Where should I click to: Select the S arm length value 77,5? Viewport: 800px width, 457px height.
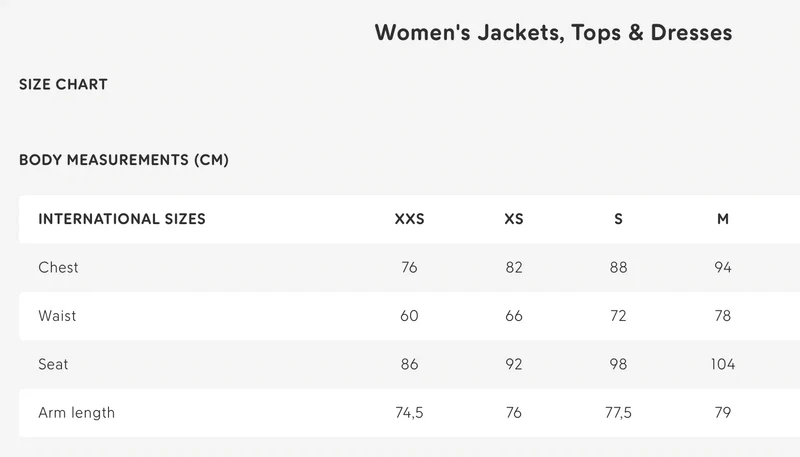click(618, 413)
